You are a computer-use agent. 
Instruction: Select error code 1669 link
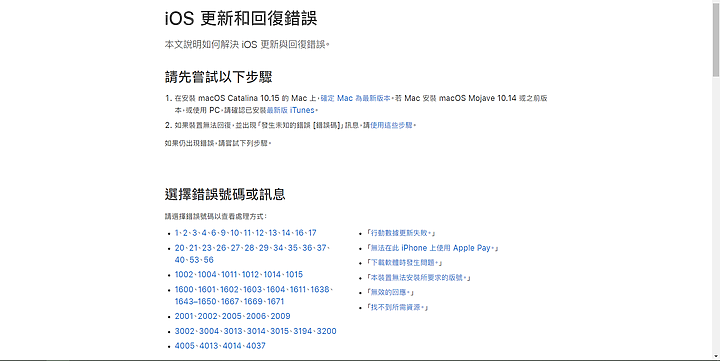click(253, 302)
